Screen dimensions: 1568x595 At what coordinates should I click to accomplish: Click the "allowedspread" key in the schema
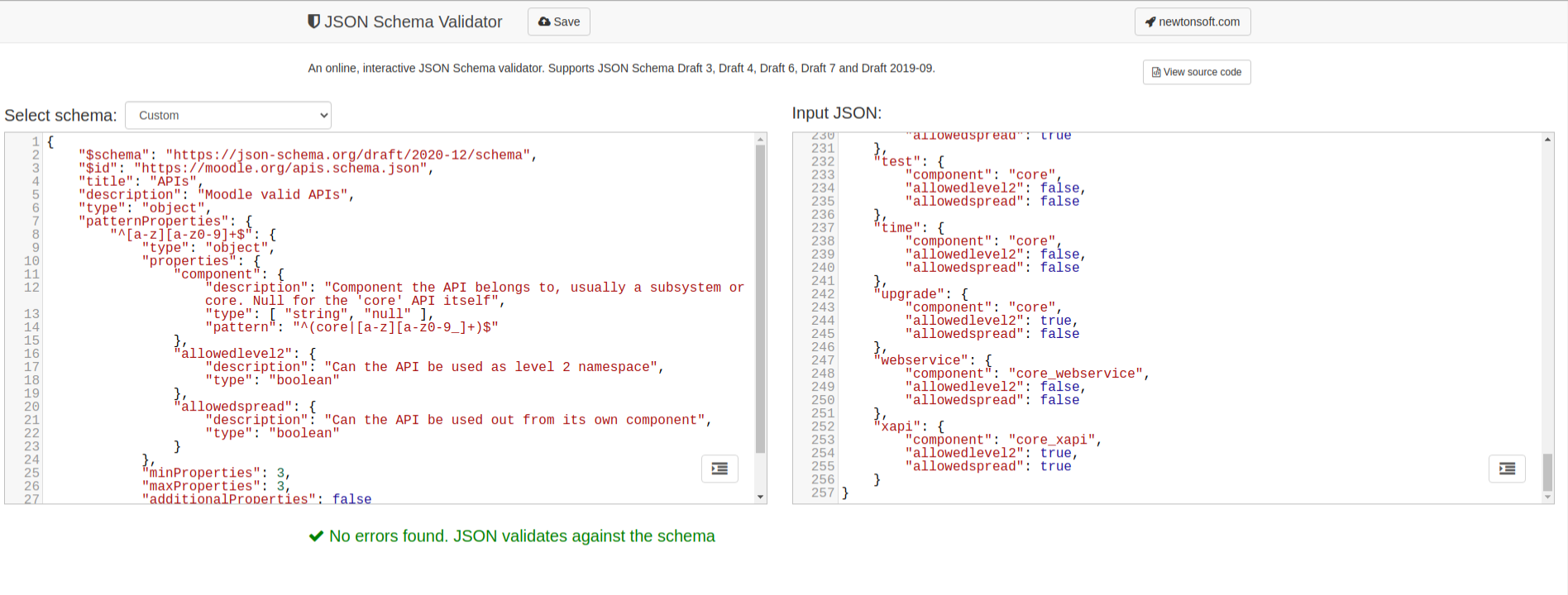pyautogui.click(x=233, y=407)
